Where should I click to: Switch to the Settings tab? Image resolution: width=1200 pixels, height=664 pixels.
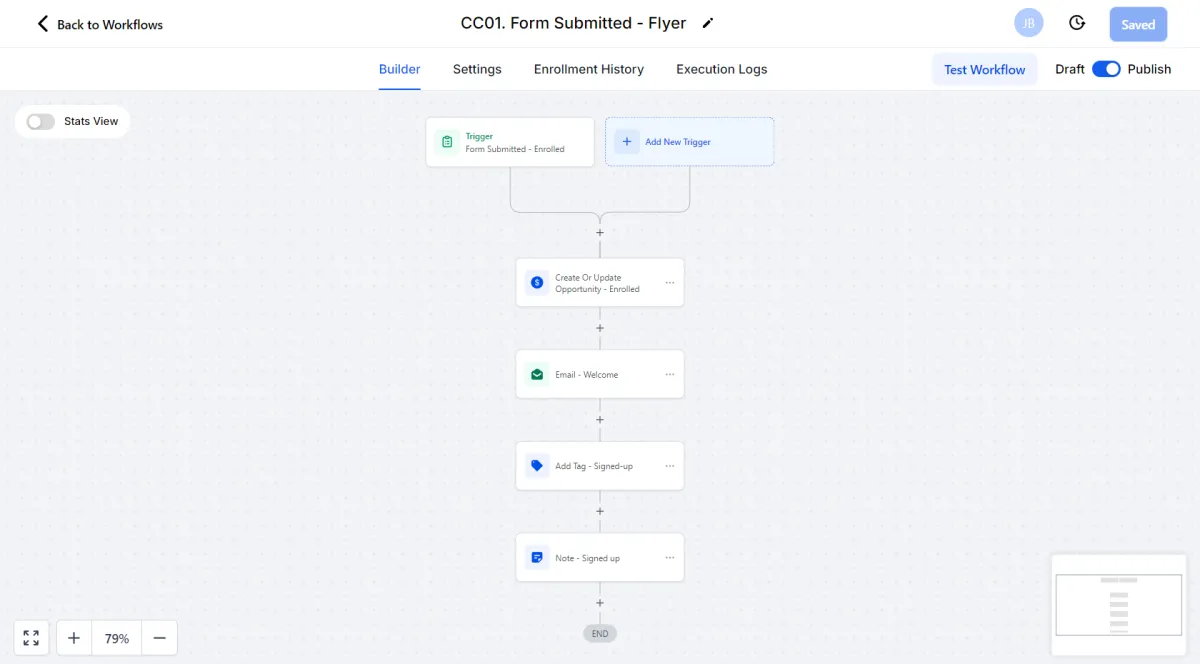tap(477, 69)
